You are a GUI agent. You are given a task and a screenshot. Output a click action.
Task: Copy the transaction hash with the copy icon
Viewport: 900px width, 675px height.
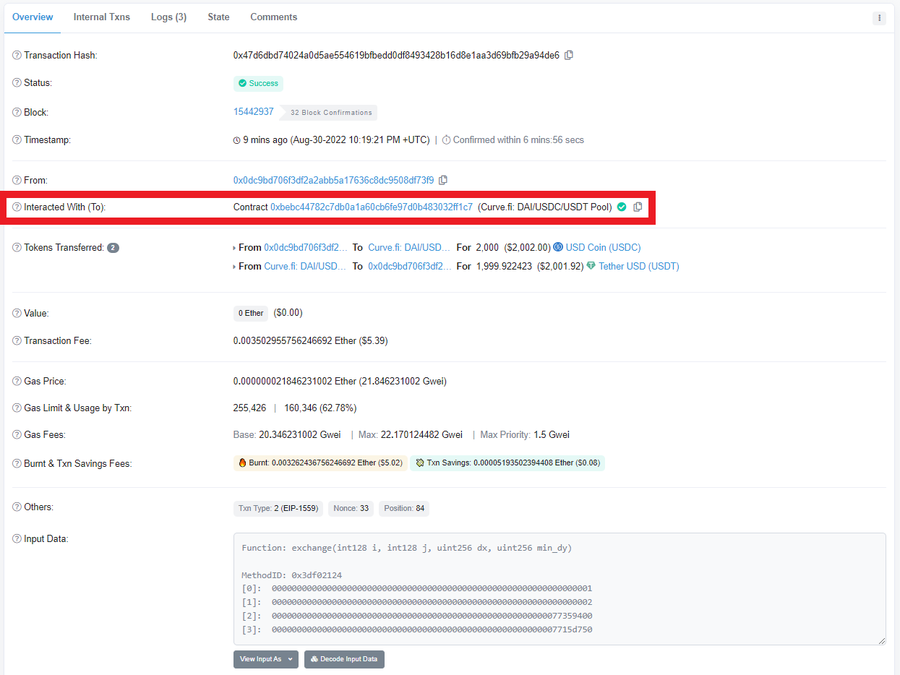[x=569, y=55]
